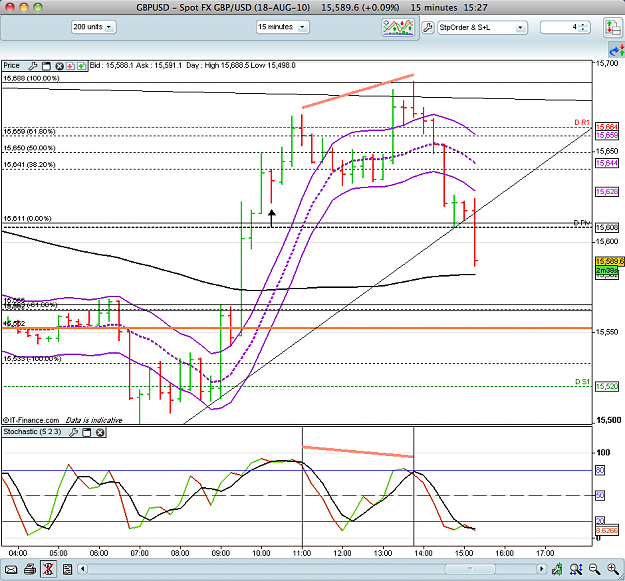Click the blue arrow trade icon
Image resolution: width=625 pixels, height=581 pixels.
pyautogui.click(x=616, y=51)
